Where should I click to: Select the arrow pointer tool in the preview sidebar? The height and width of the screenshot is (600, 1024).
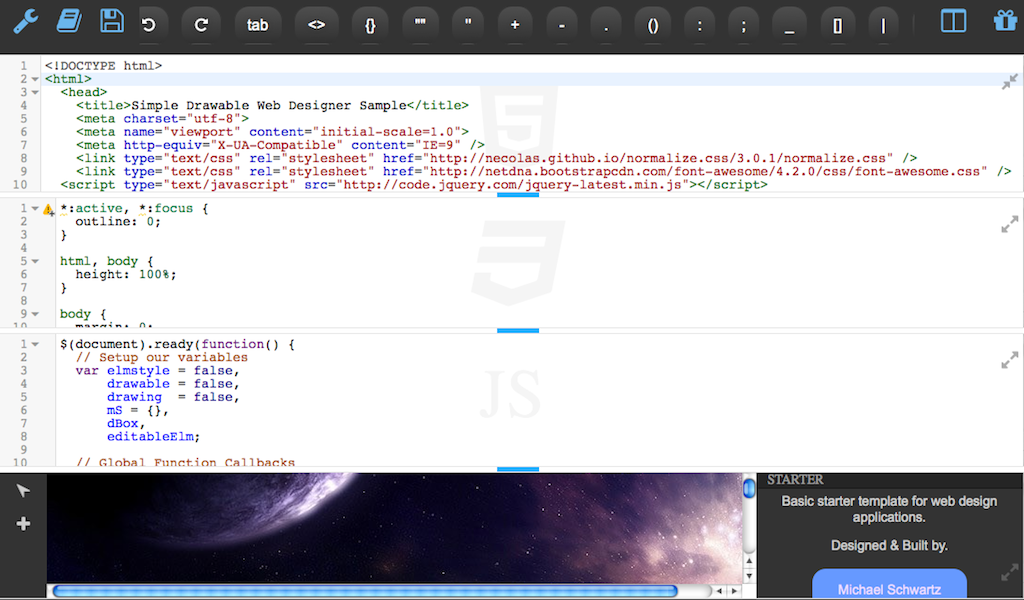click(x=23, y=490)
